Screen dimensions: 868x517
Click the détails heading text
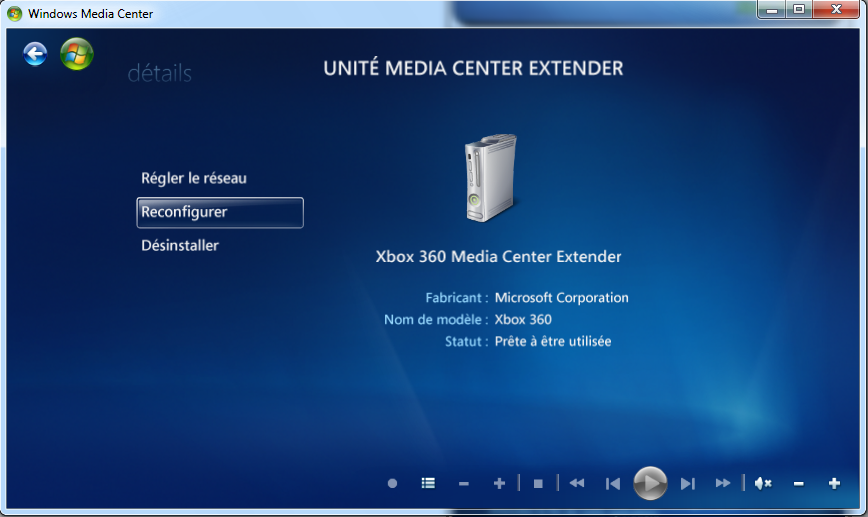(x=159, y=73)
